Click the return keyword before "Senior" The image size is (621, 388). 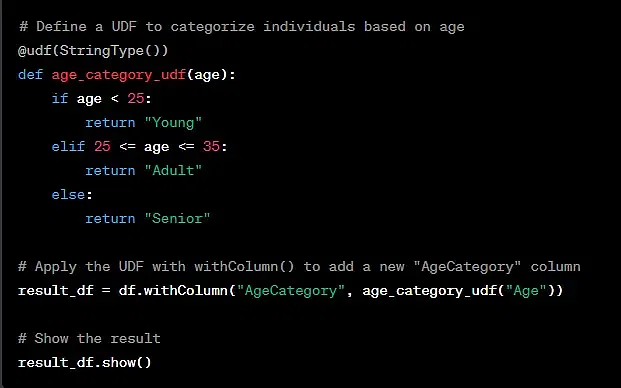tap(110, 219)
